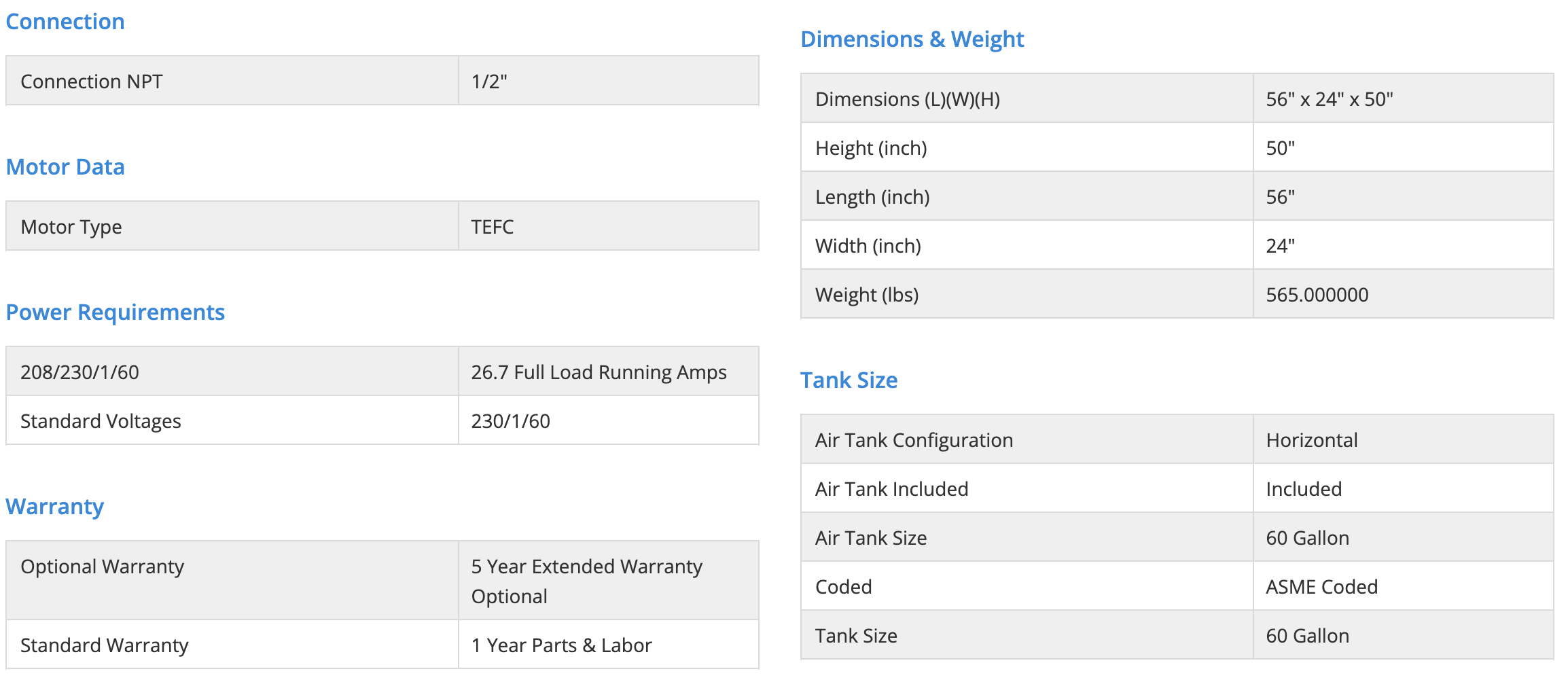Click the Air Tank Size row label
This screenshot has height=682, width=1568.
tap(871, 538)
